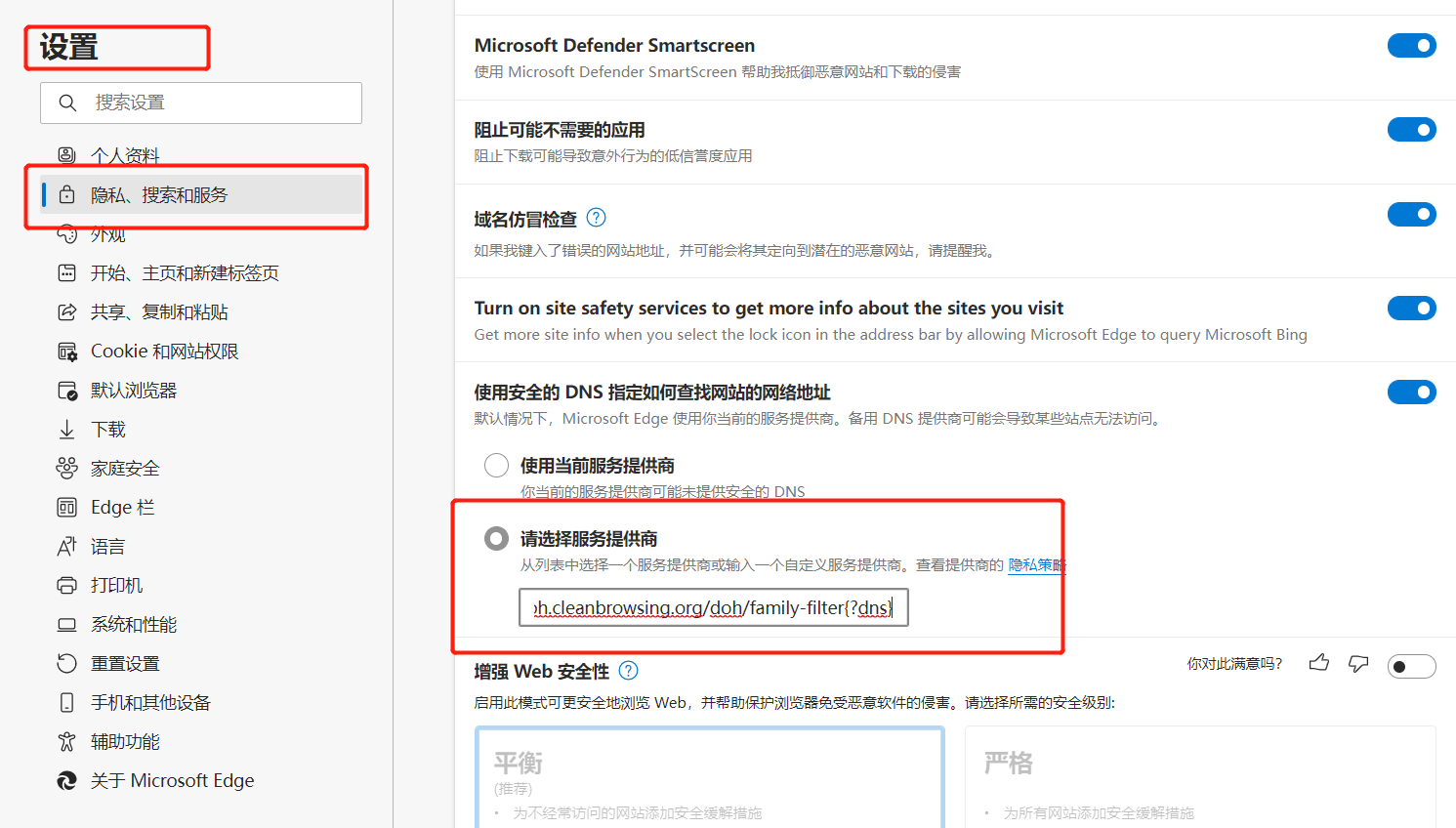Open 重置设置 page

201,663
